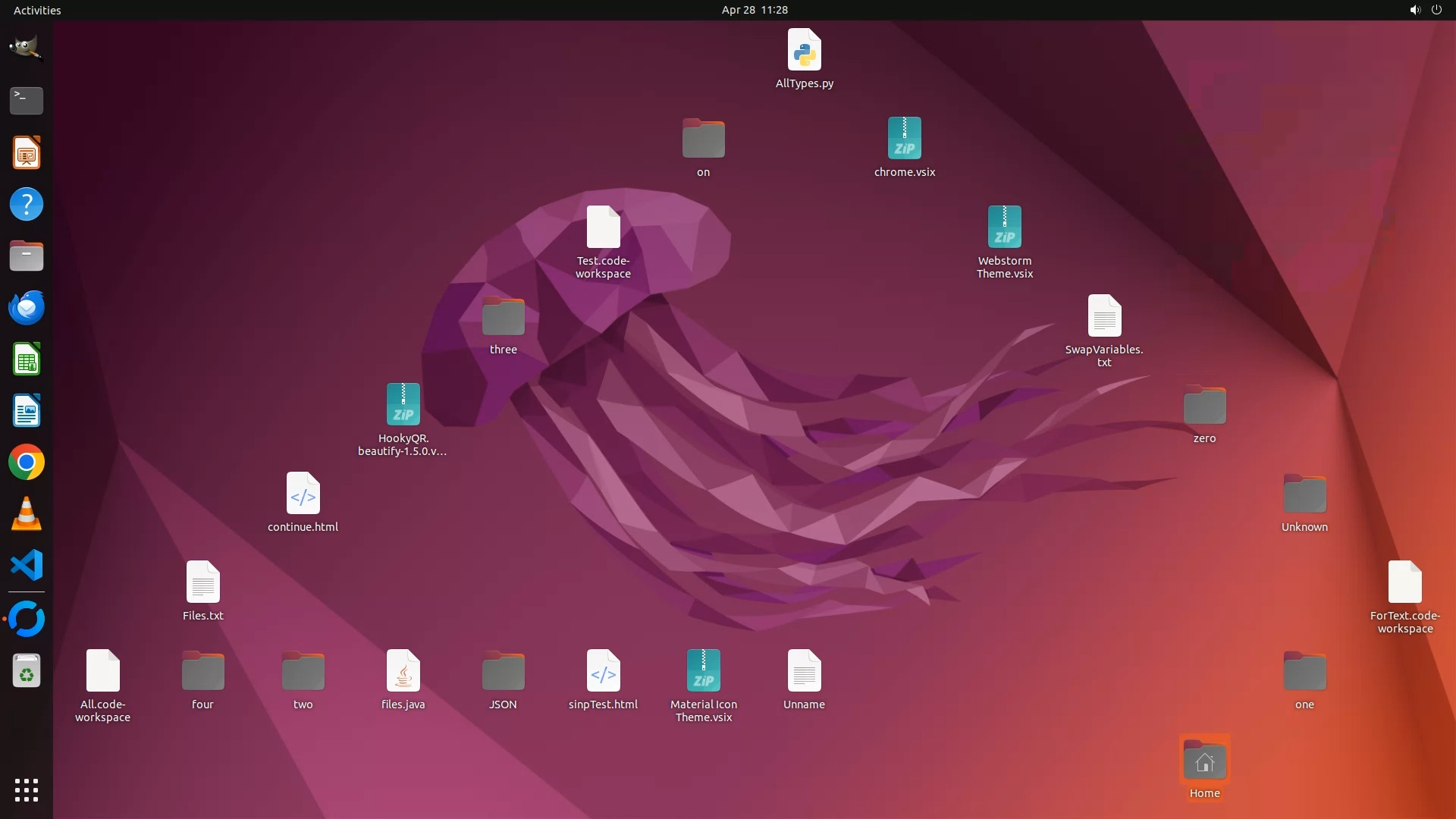Select chrome.vsix archive on desktop
Image resolution: width=1456 pixels, height=819 pixels.
[904, 139]
